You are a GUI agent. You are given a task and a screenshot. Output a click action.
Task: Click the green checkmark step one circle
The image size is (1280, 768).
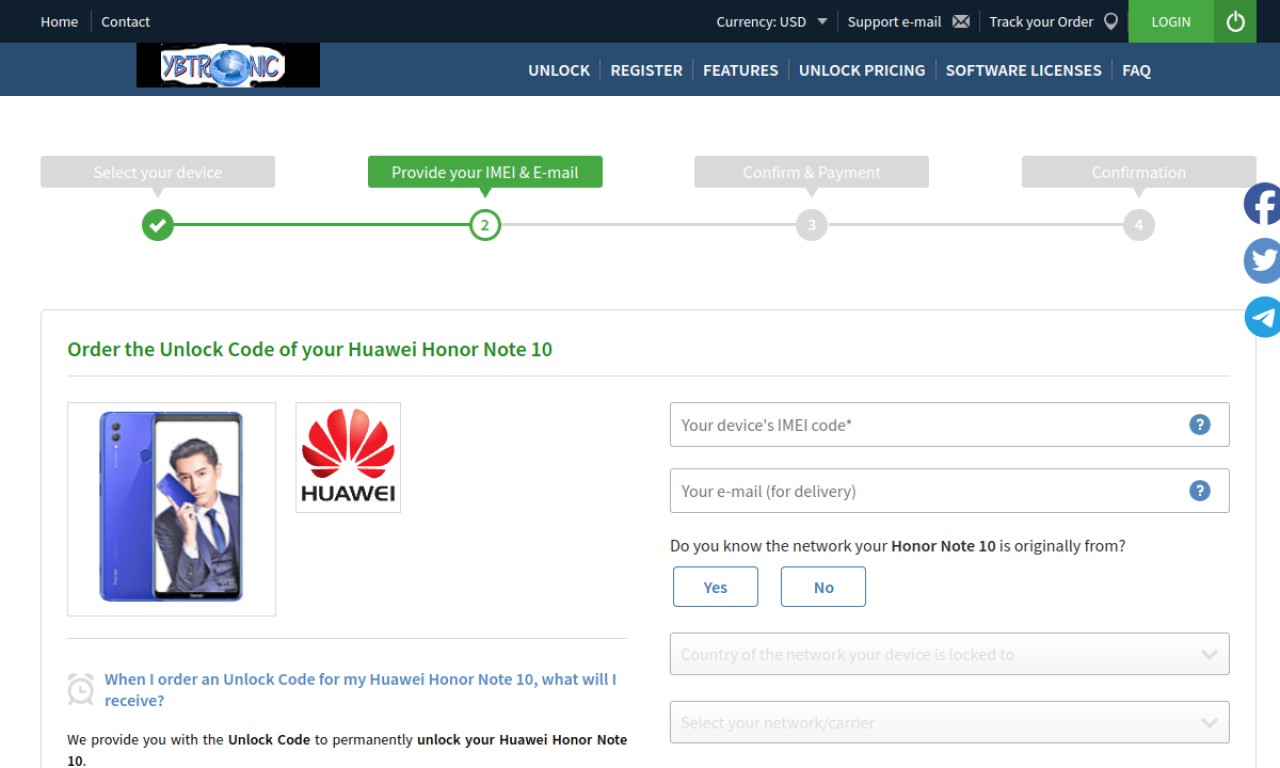click(157, 225)
